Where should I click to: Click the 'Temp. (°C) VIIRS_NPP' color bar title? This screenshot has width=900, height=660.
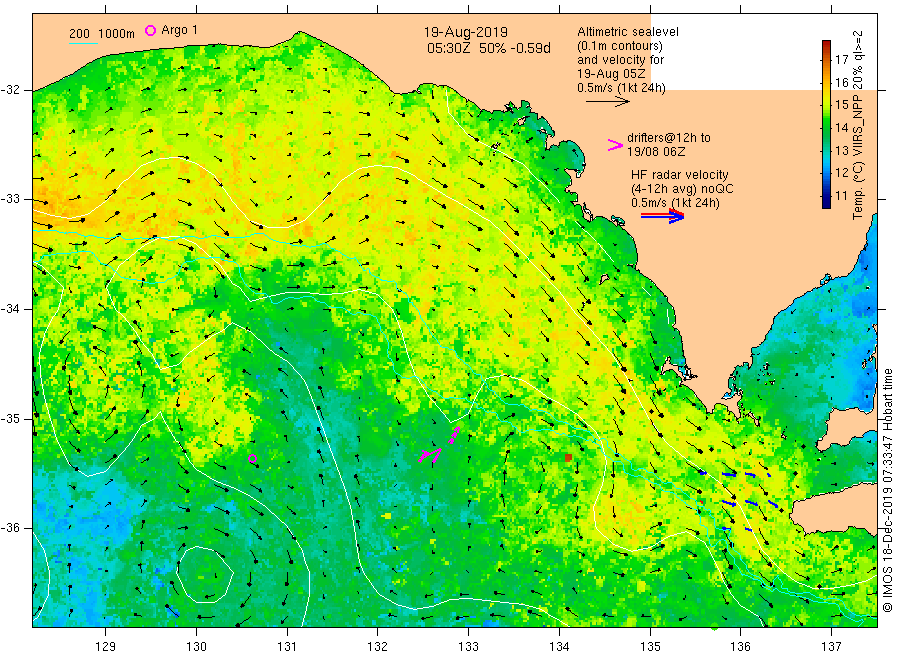(858, 156)
